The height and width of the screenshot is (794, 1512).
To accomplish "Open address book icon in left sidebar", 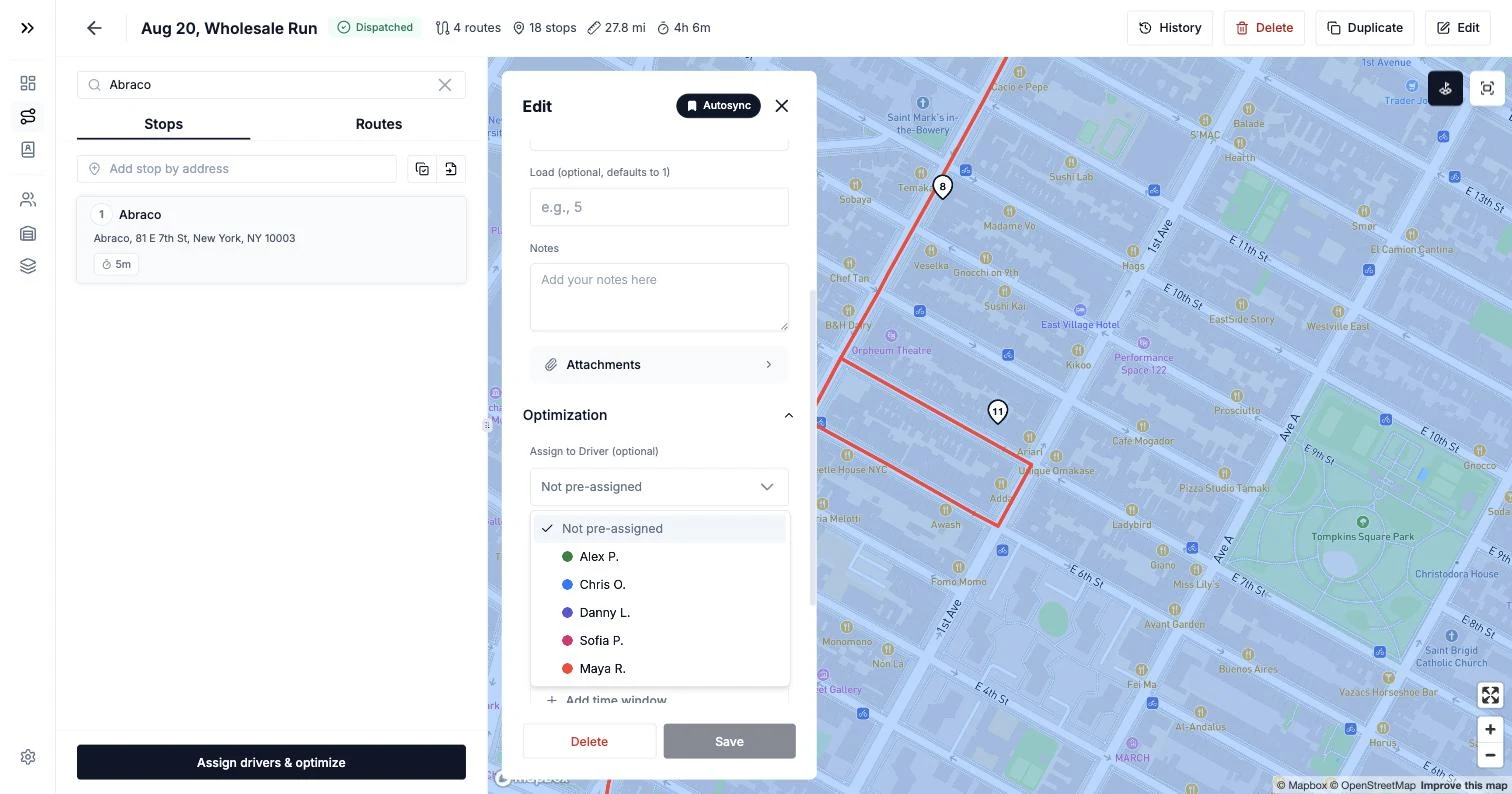I will pos(28,149).
